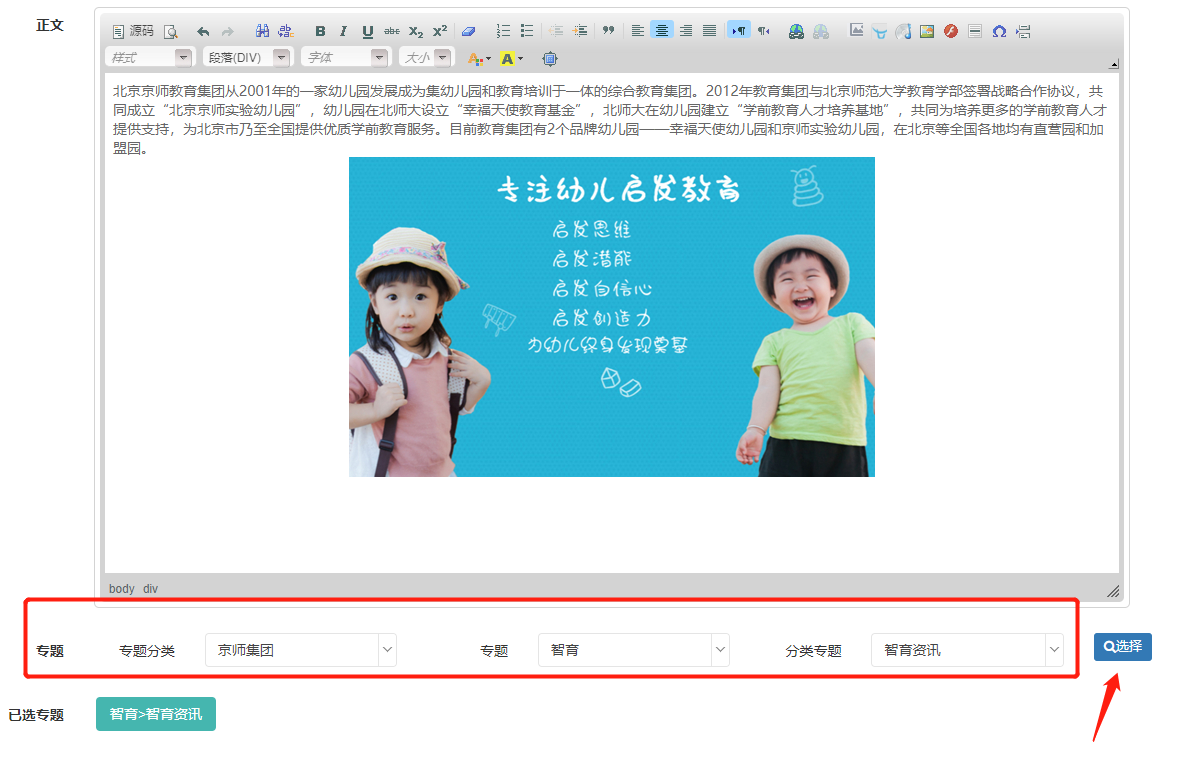Toggle subscript formatting
The image size is (1184, 758).
pos(416,31)
